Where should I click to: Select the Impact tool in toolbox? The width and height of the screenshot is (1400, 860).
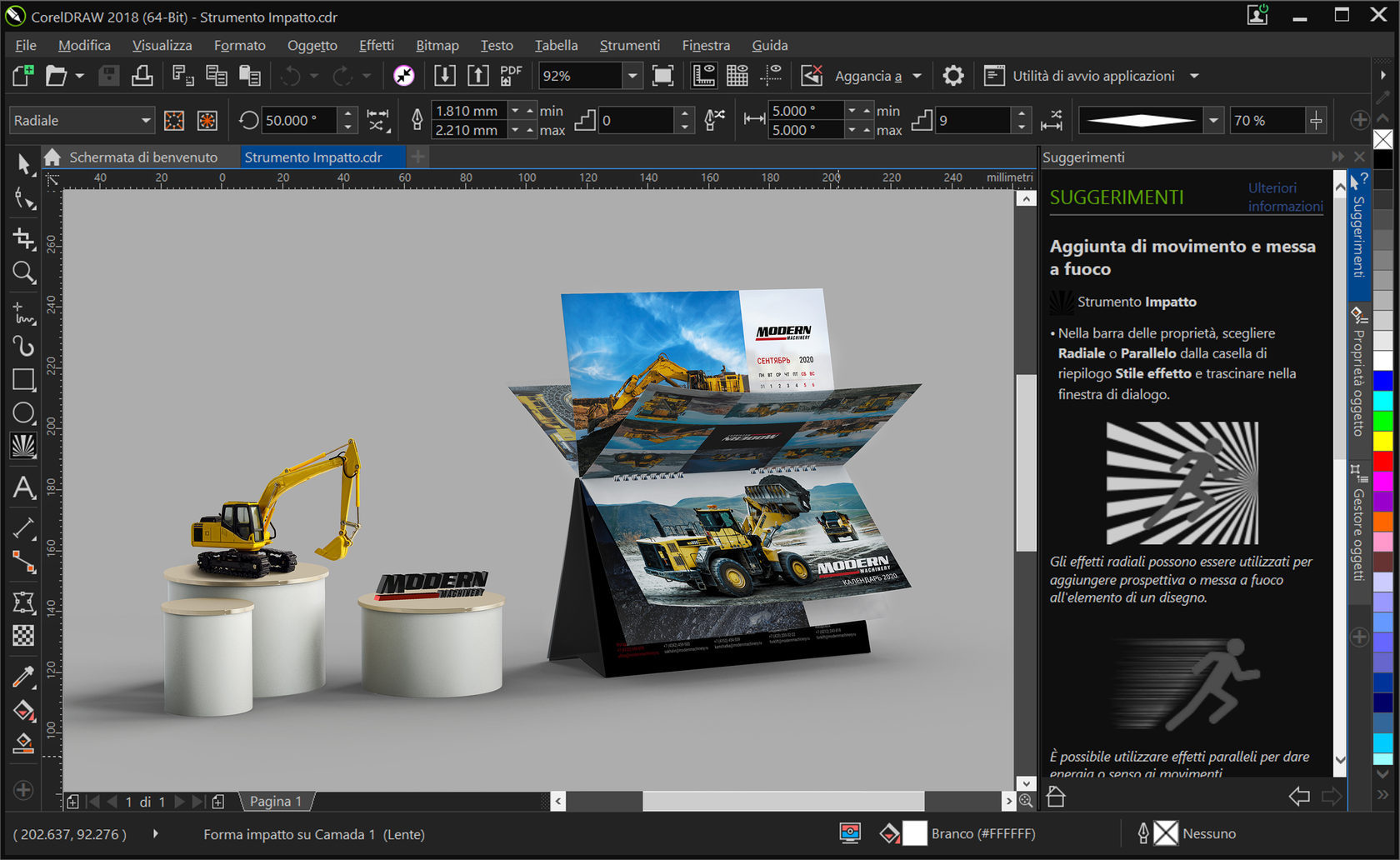coord(24,446)
